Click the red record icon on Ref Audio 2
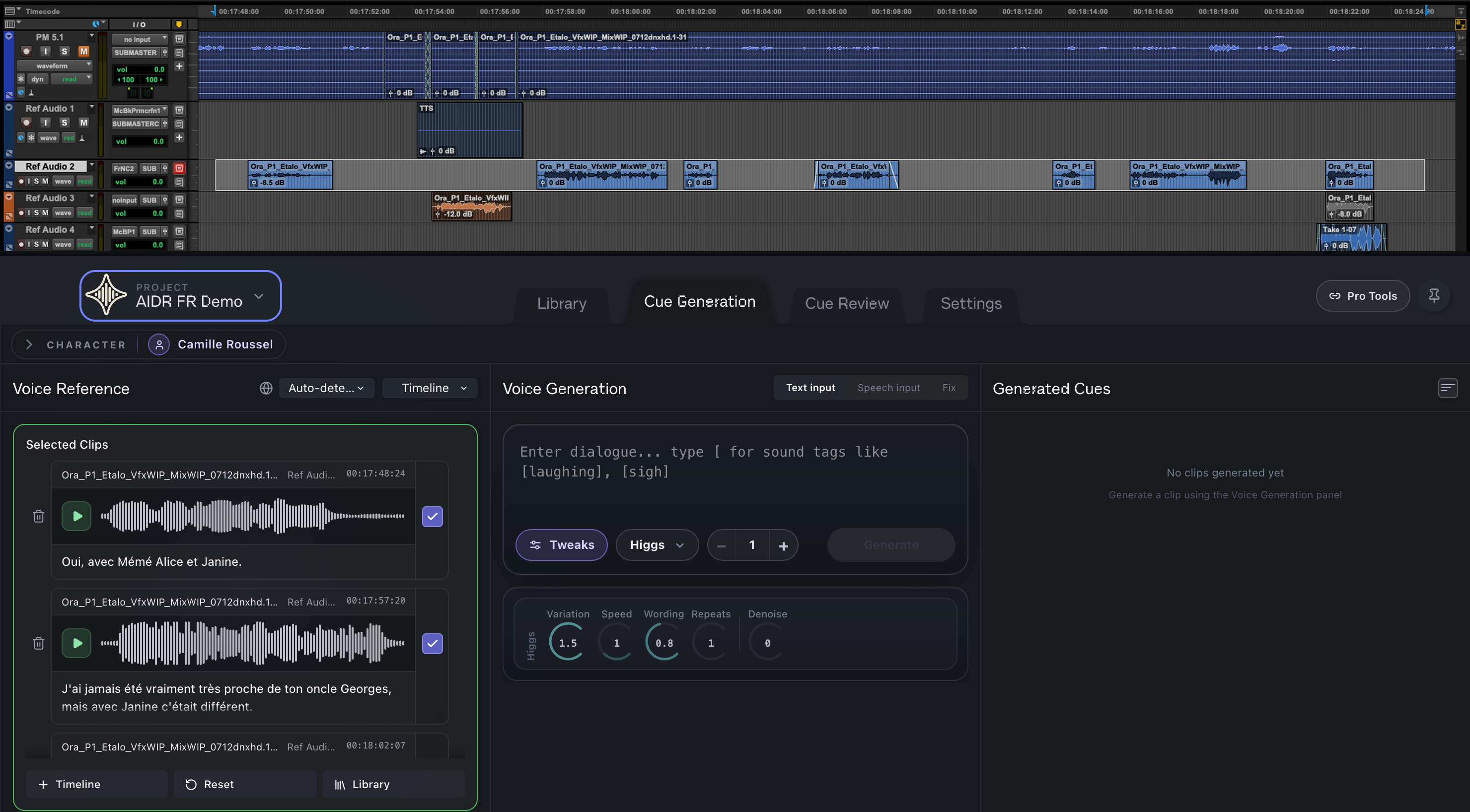The width and height of the screenshot is (1470, 812). click(x=179, y=168)
